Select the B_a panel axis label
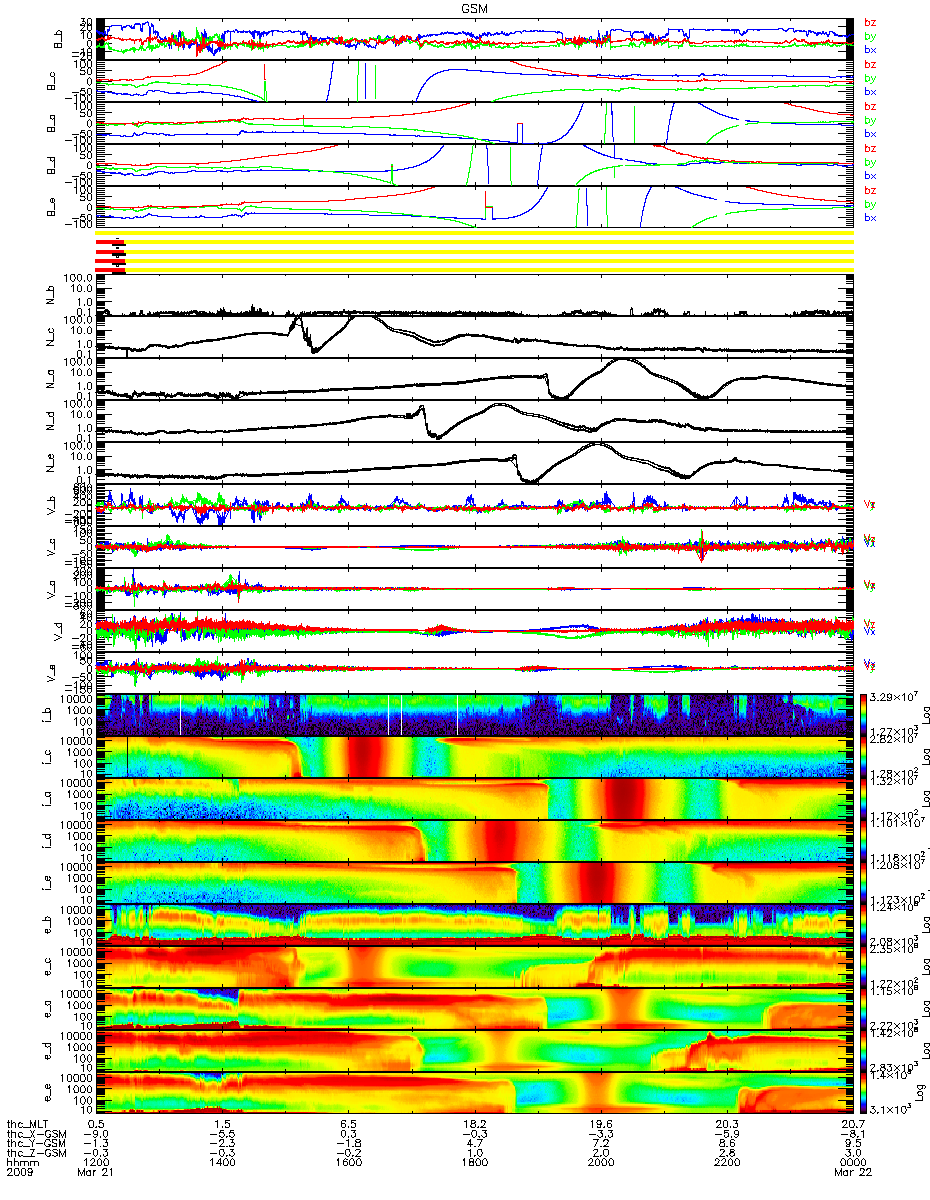Image resolution: width=930 pixels, height=1200 pixels. pos(51,123)
